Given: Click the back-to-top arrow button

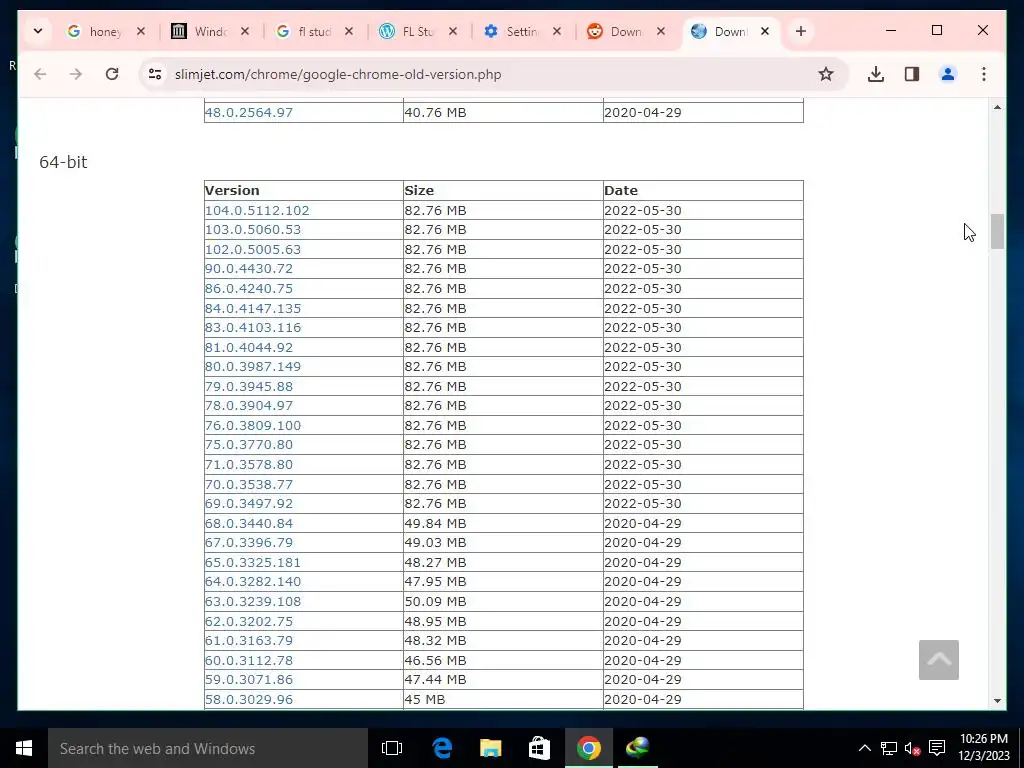Looking at the screenshot, I should (938, 660).
